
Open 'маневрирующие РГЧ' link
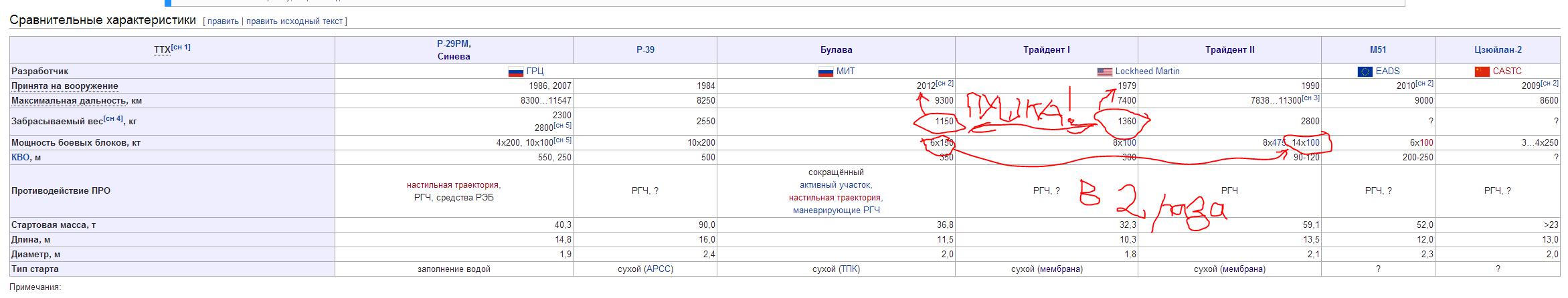[x=836, y=210]
